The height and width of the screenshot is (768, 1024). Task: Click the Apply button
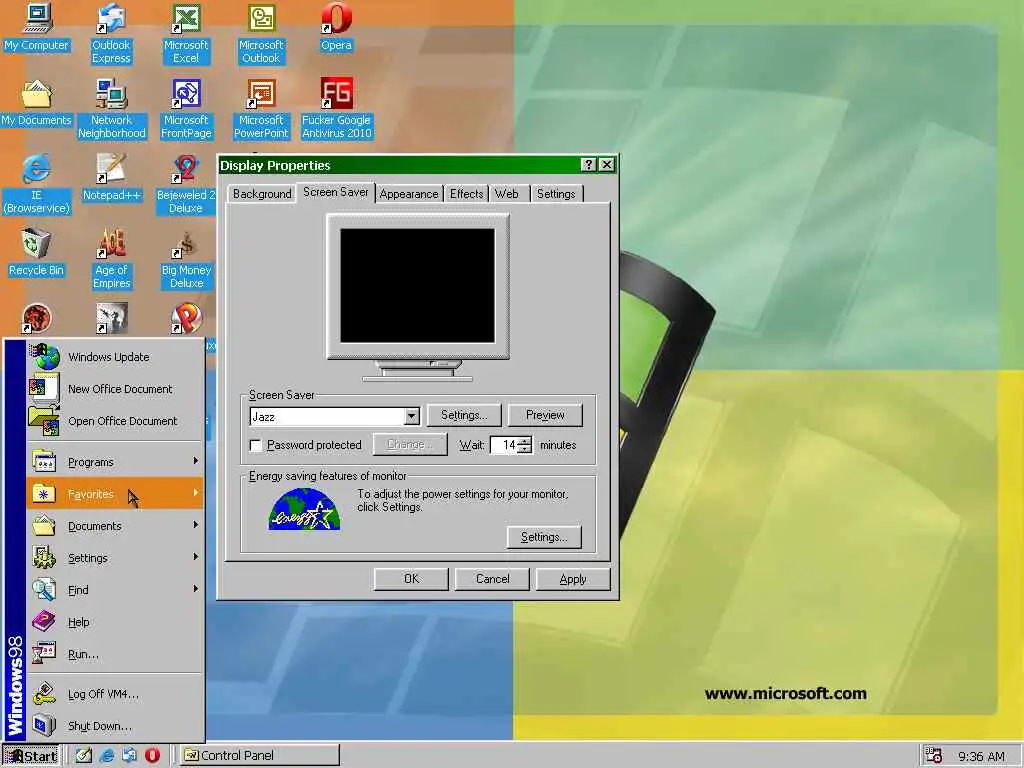click(x=573, y=579)
